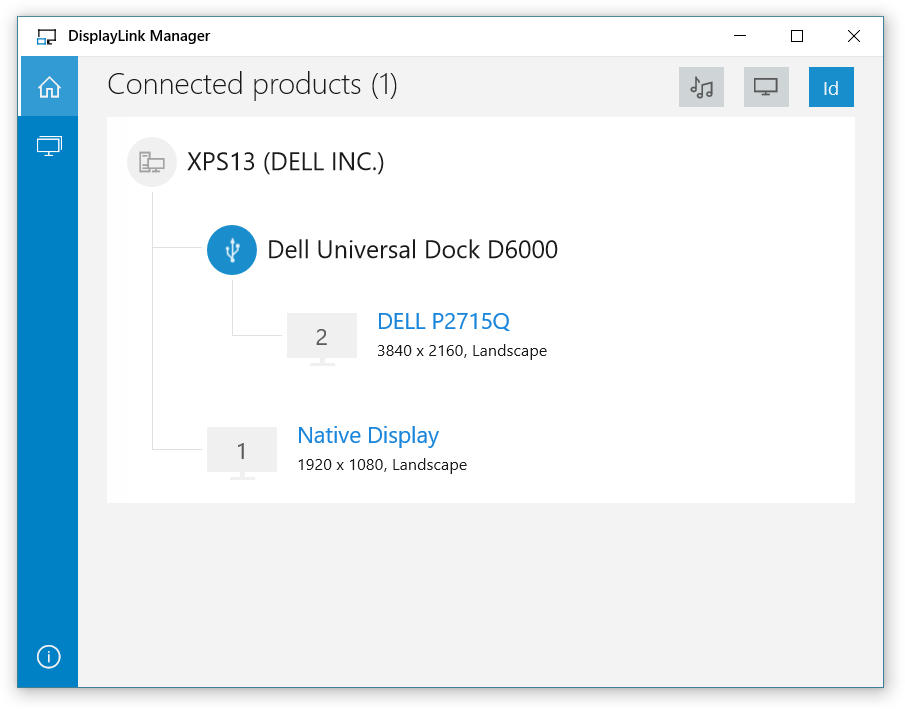Open the displays tab in sidebar
The height and width of the screenshot is (710, 905).
(x=49, y=146)
